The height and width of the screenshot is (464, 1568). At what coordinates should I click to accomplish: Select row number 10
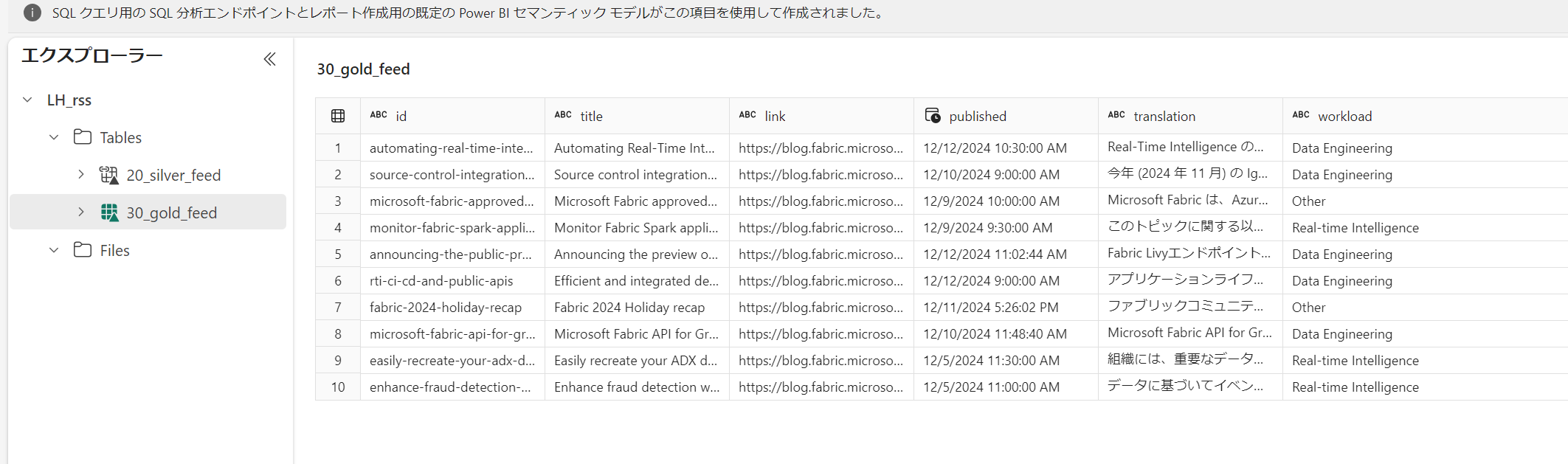[x=338, y=387]
